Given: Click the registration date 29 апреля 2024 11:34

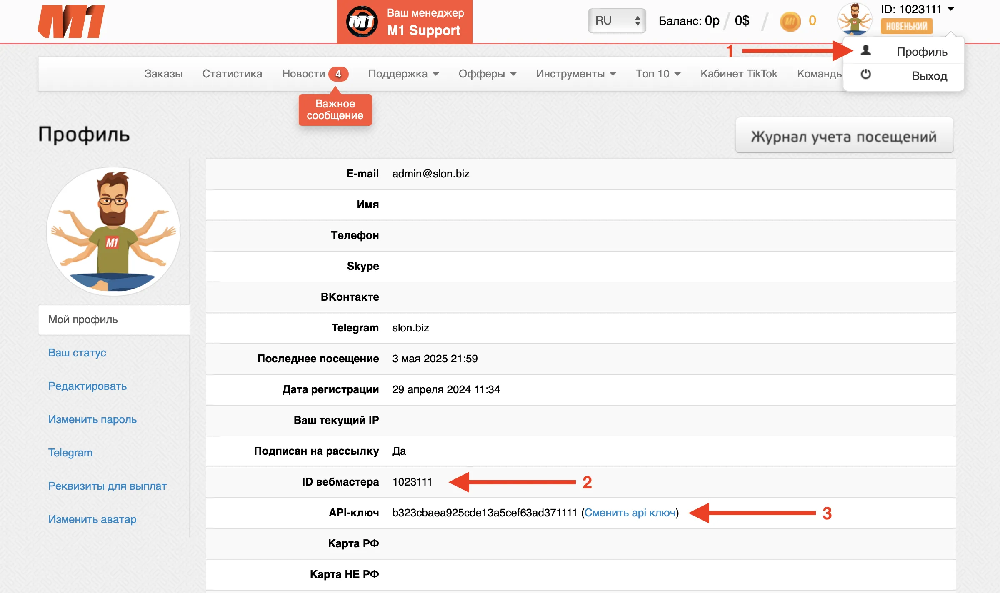Looking at the screenshot, I should point(446,389).
